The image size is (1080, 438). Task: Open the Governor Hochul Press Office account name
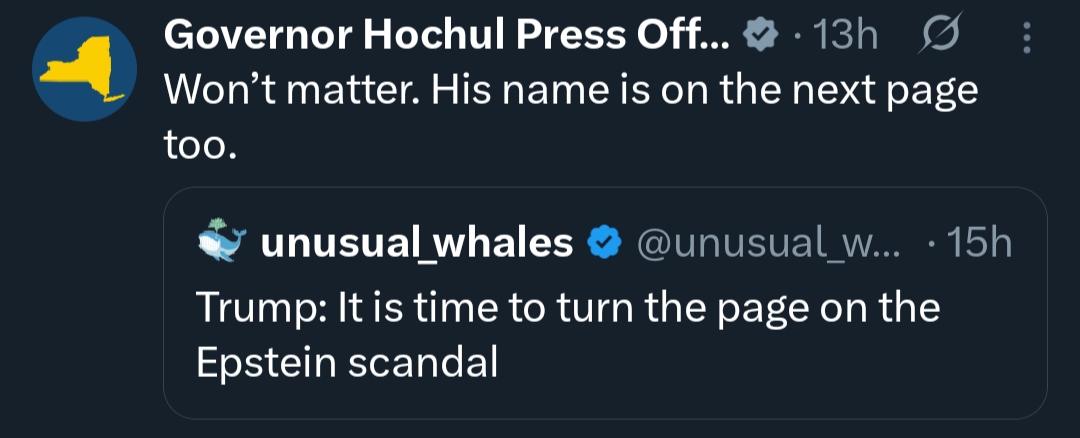click(x=448, y=37)
